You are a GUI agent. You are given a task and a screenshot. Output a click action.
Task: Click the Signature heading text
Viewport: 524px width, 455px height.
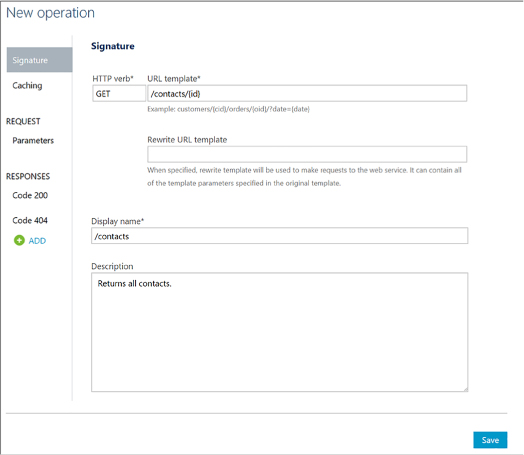point(113,46)
